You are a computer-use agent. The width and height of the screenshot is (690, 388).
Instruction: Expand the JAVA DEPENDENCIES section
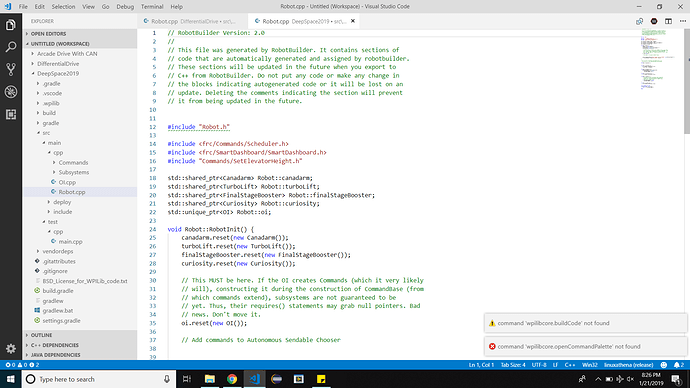[x=55, y=355]
